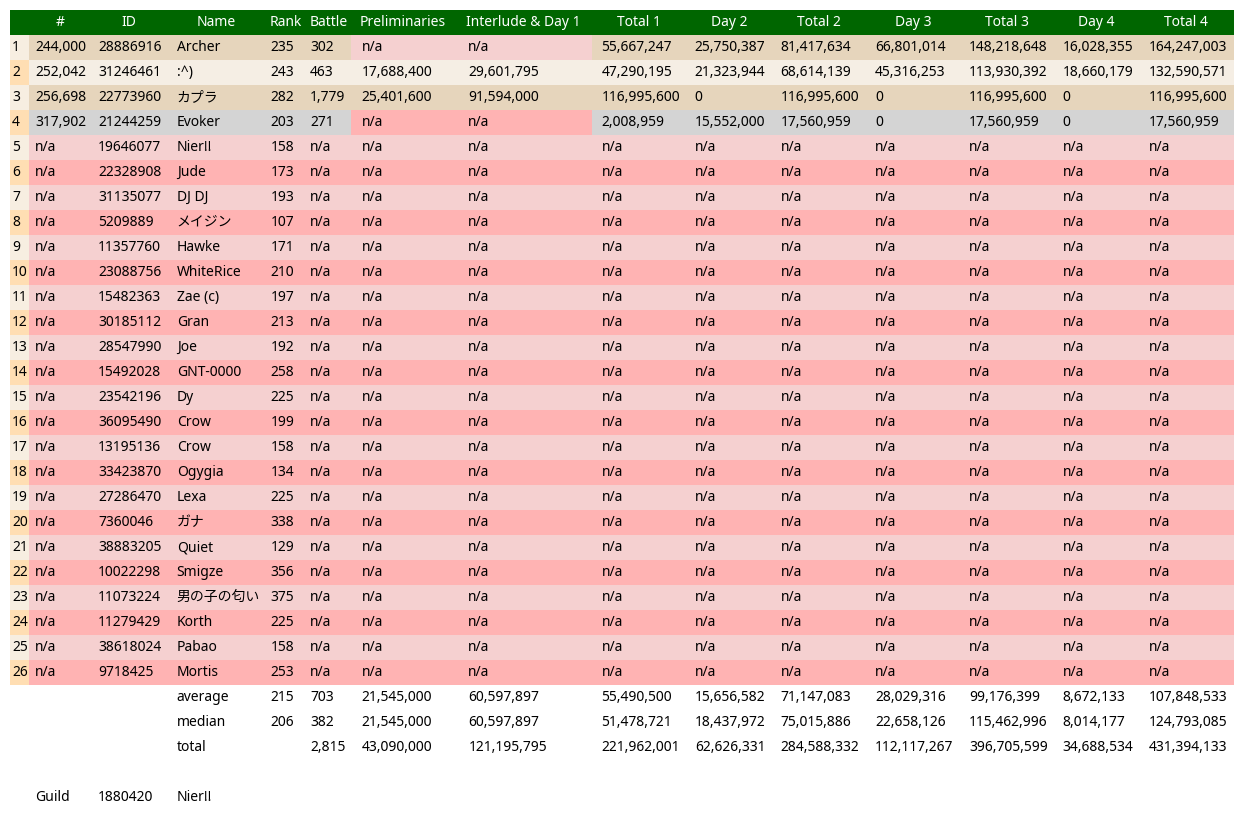Click the name cell 'カプラ'
Image resolution: width=1243 pixels, height=820 pixels.
pyautogui.click(x=197, y=96)
